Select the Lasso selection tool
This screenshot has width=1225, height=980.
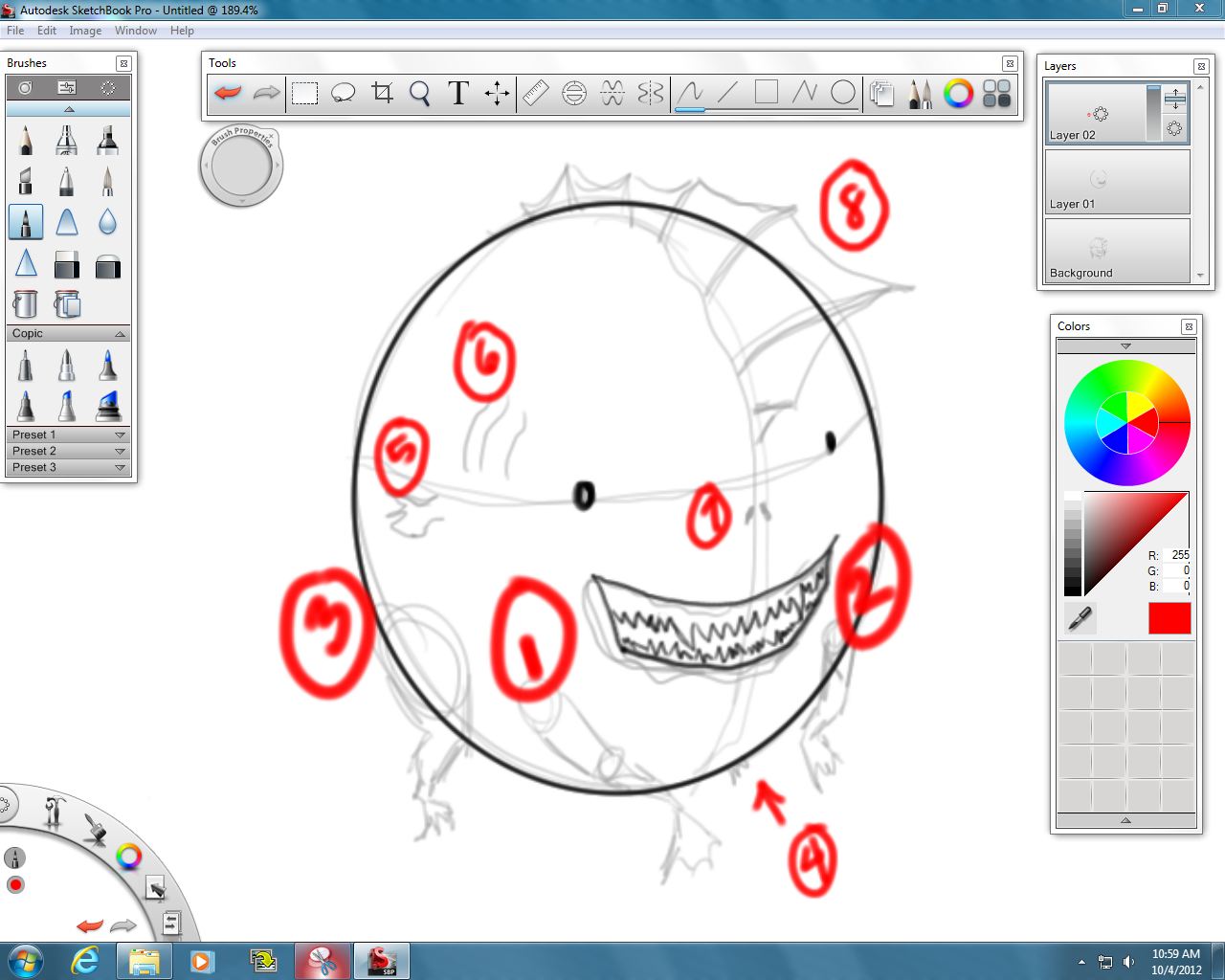tap(343, 93)
